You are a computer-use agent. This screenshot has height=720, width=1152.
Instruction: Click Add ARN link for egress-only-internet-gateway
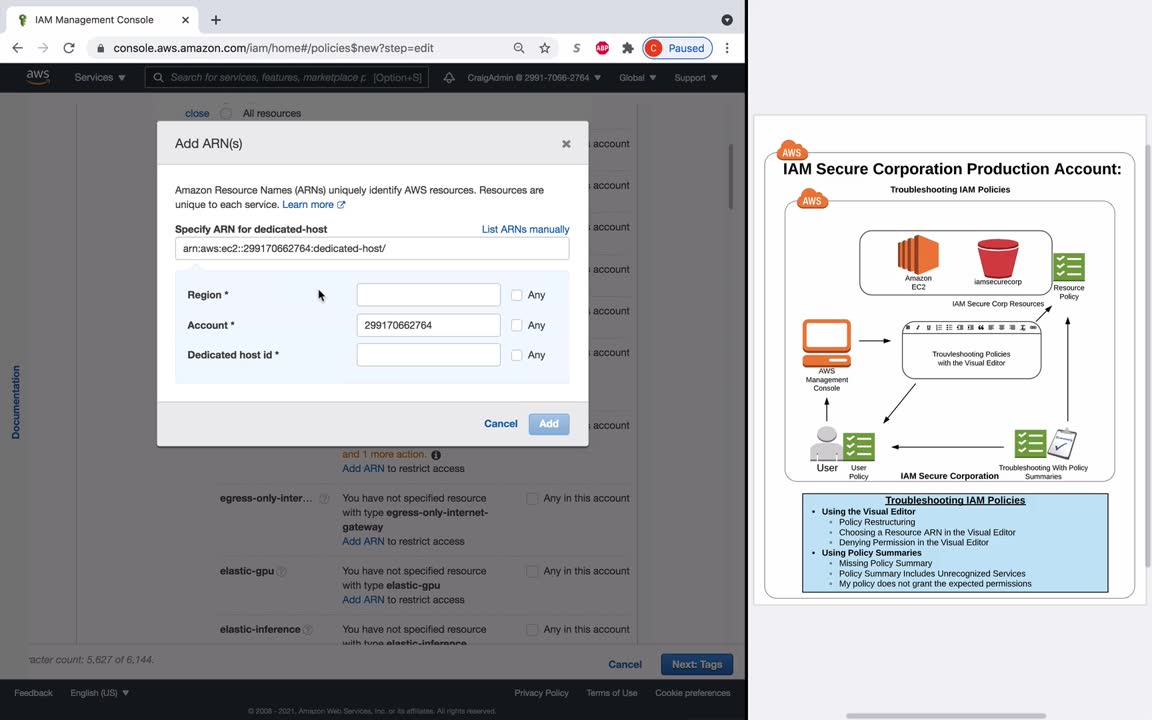point(363,541)
